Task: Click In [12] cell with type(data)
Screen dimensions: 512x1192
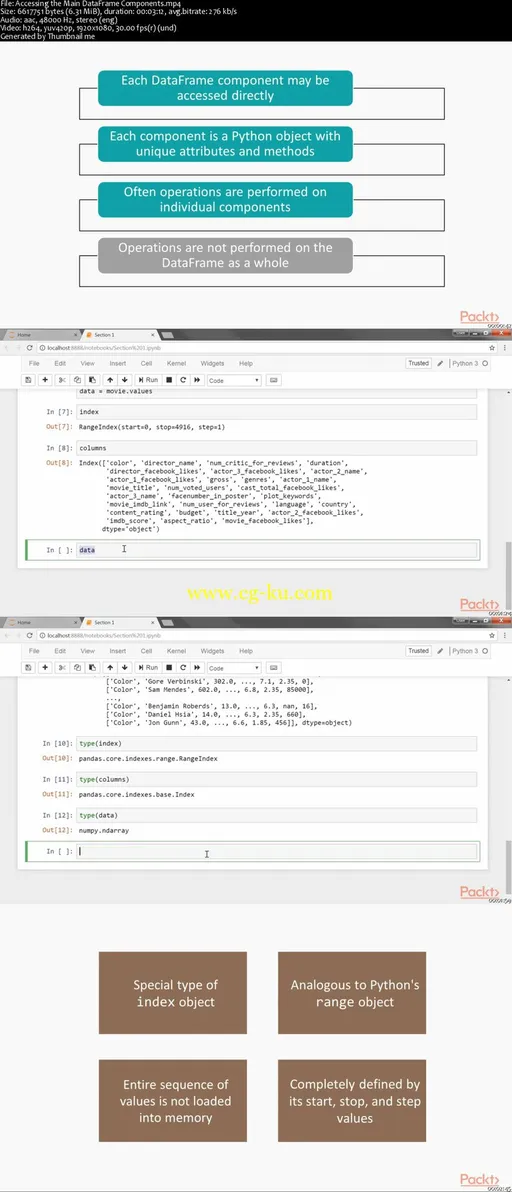Action: coord(277,815)
